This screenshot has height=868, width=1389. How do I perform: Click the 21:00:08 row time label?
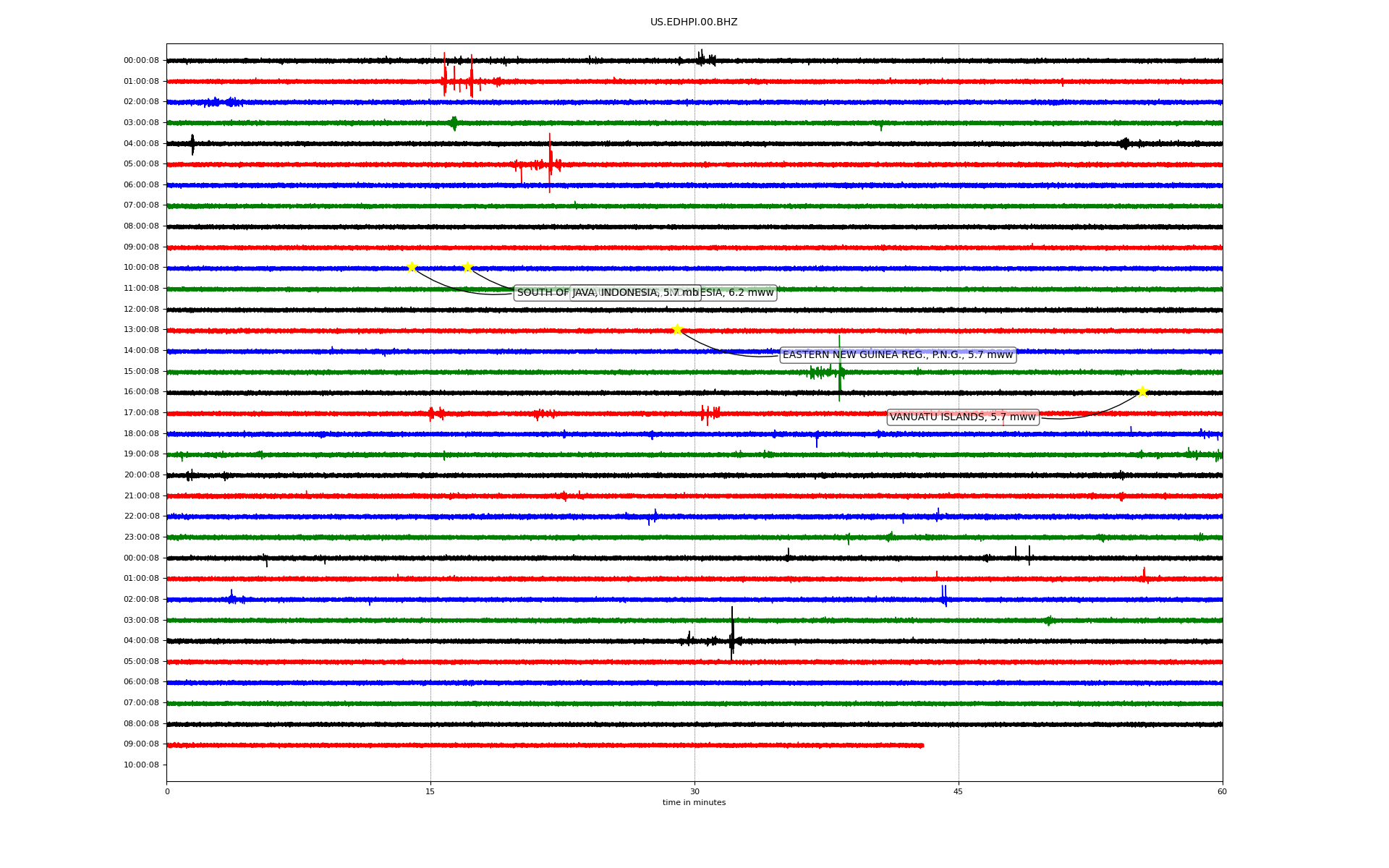141,496
